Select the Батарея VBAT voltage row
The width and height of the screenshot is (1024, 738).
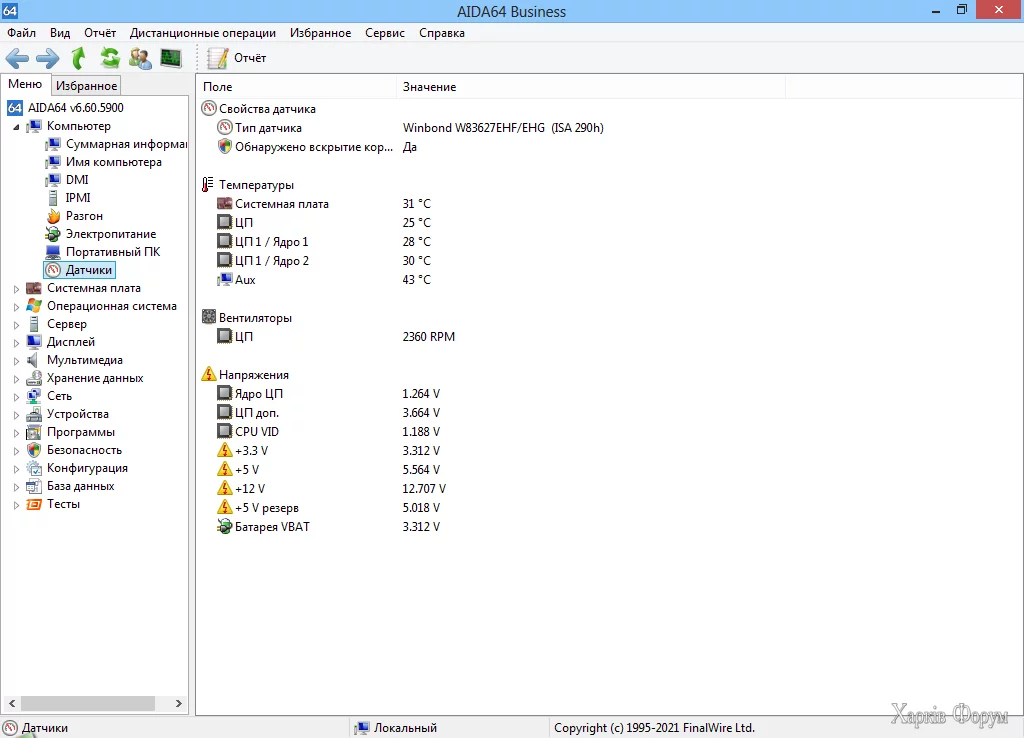pyautogui.click(x=272, y=527)
